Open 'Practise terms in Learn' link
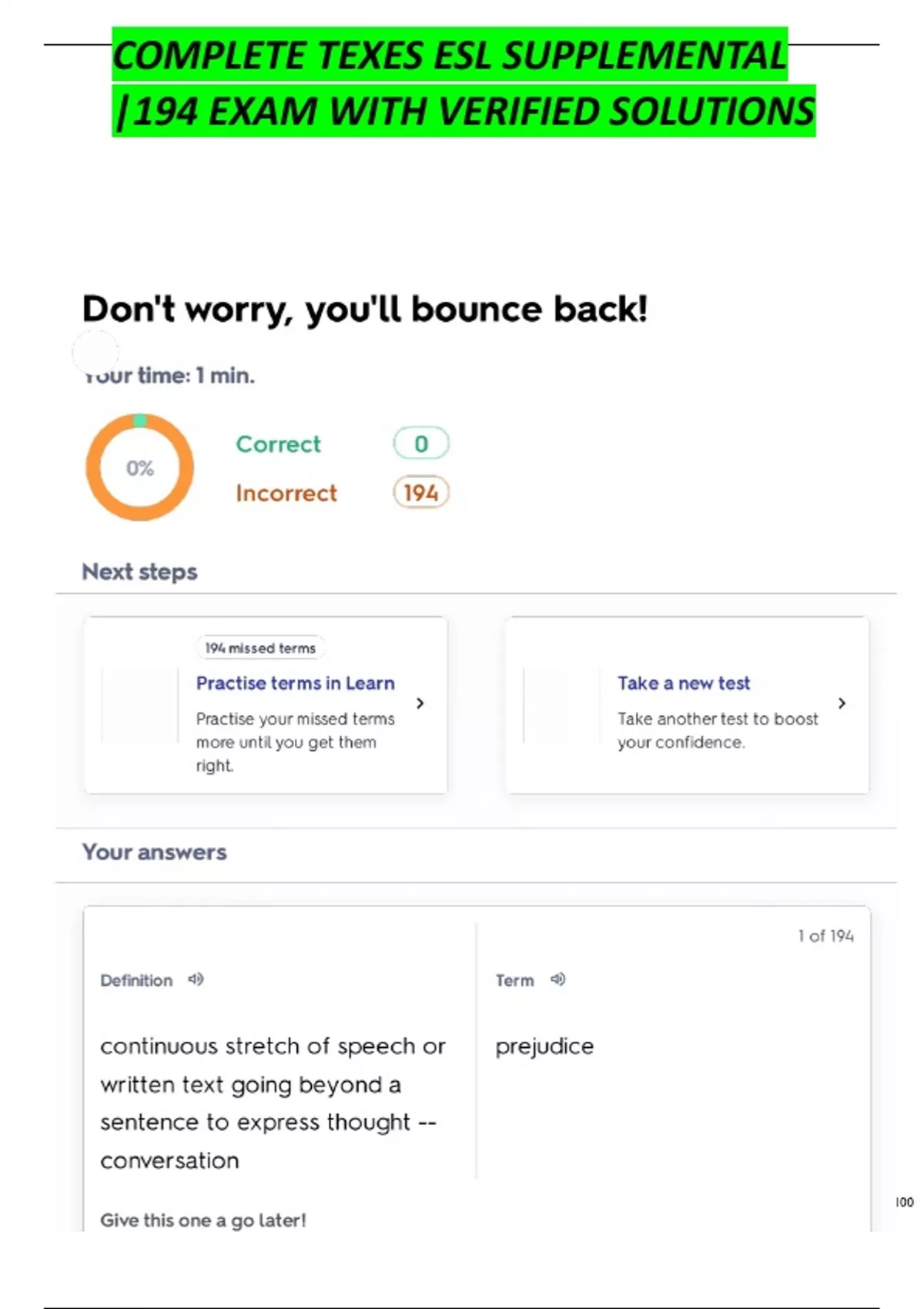 295,683
